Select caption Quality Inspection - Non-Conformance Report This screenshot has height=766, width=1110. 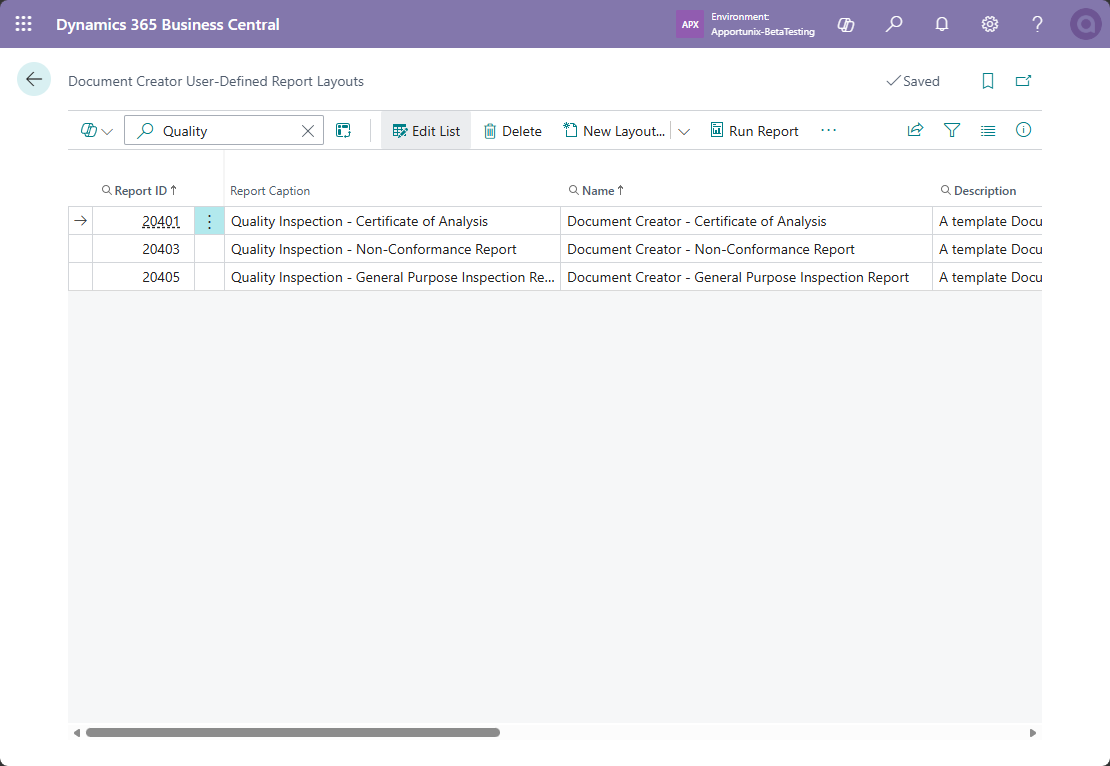pyautogui.click(x=392, y=249)
